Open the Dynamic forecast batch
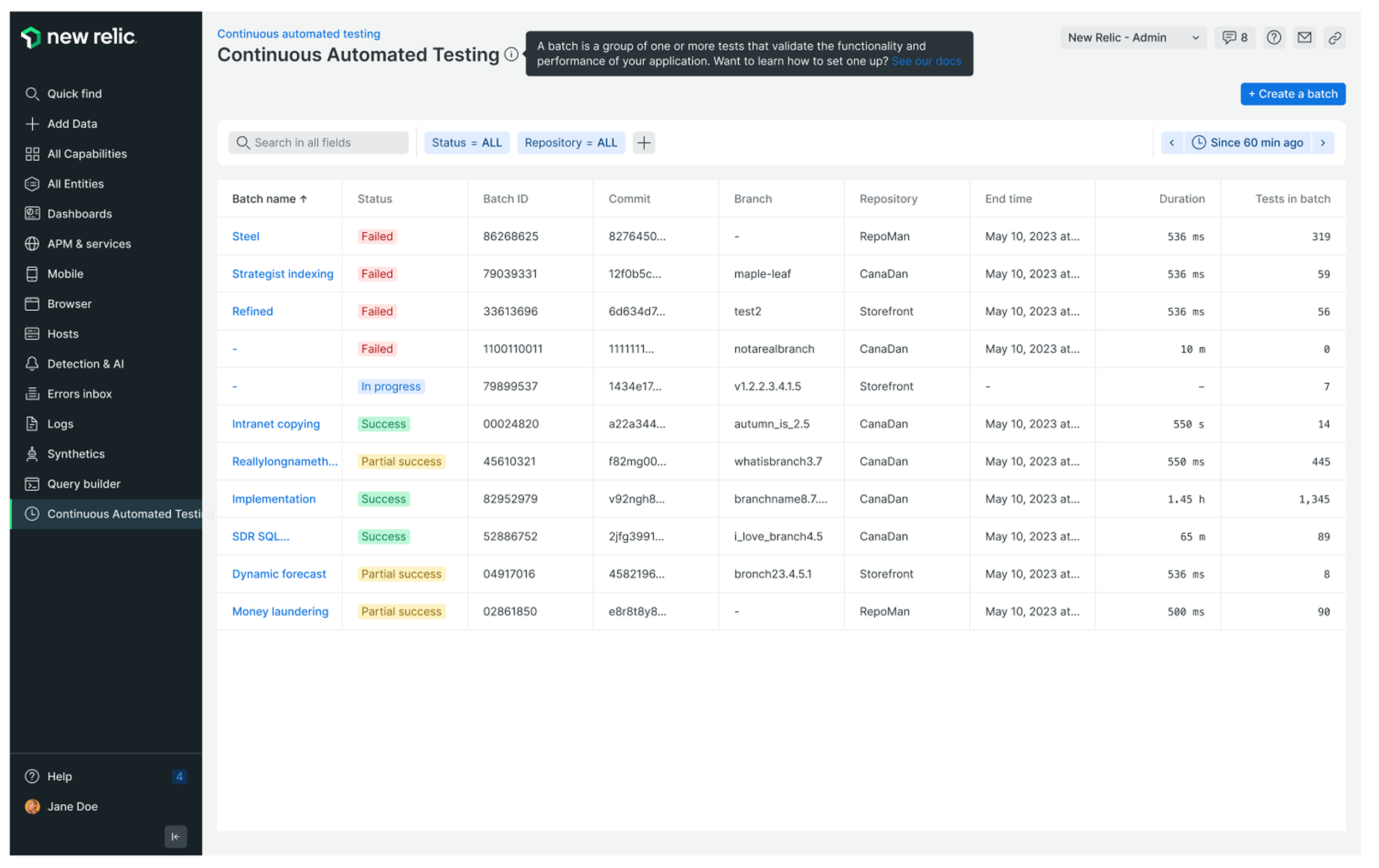The width and height of the screenshot is (1379, 868). coord(279,574)
